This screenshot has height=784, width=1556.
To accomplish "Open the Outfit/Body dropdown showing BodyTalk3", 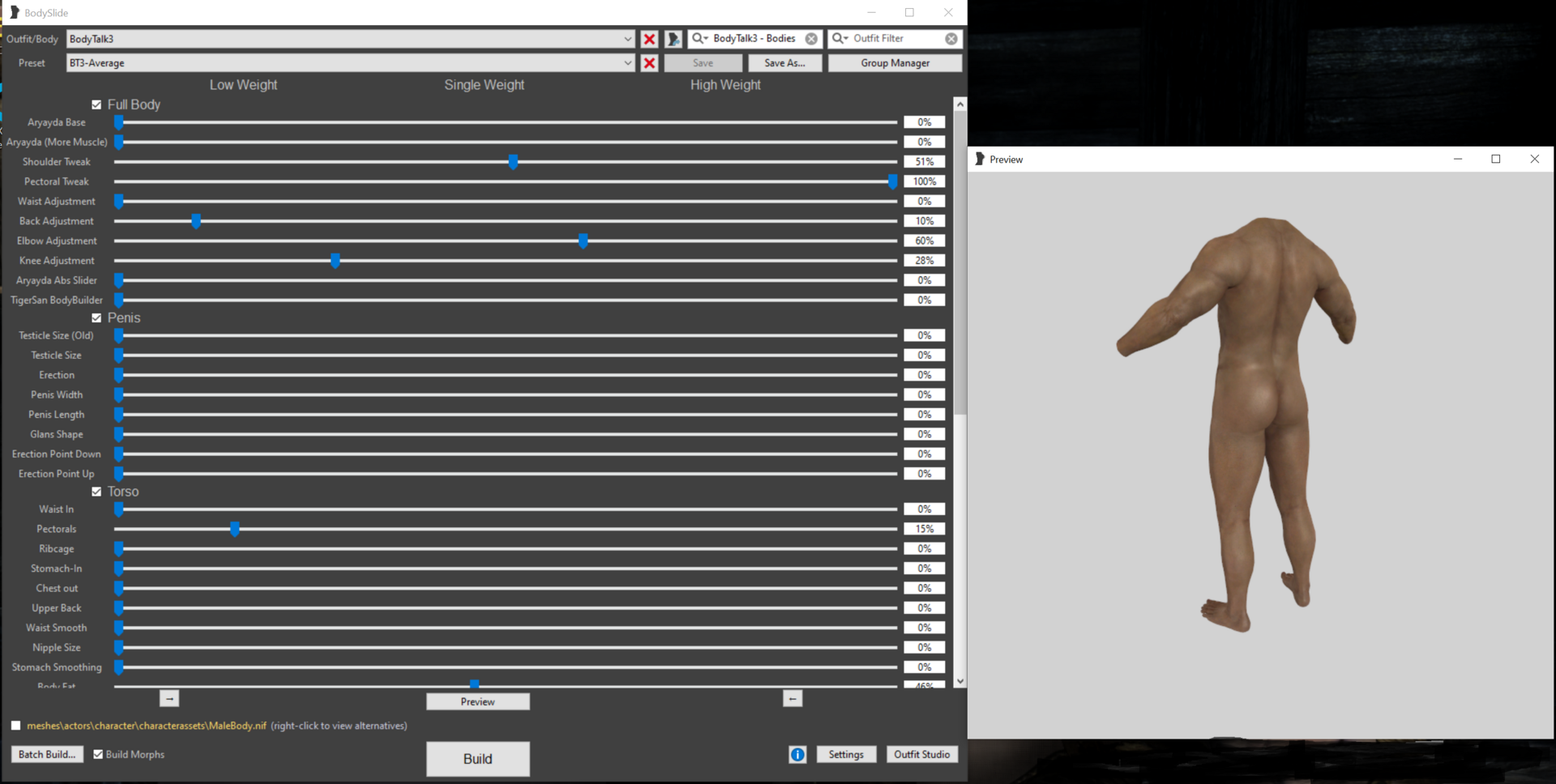I will (x=350, y=39).
